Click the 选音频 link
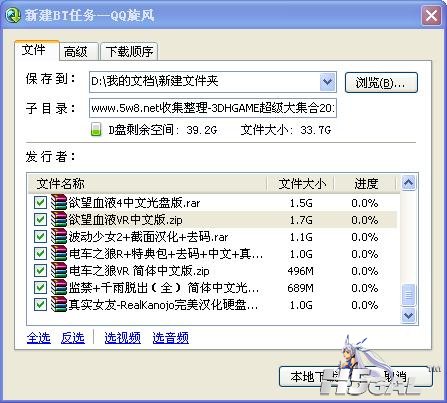 point(171,338)
